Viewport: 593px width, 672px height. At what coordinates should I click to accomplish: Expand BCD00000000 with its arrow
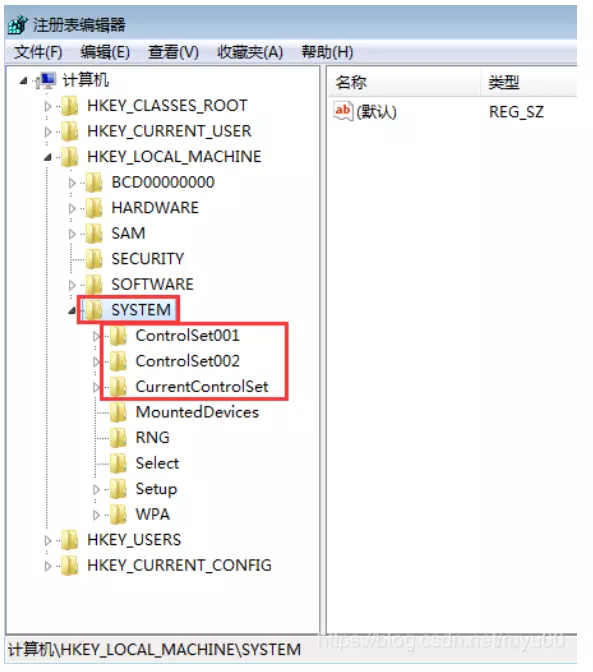[72, 183]
